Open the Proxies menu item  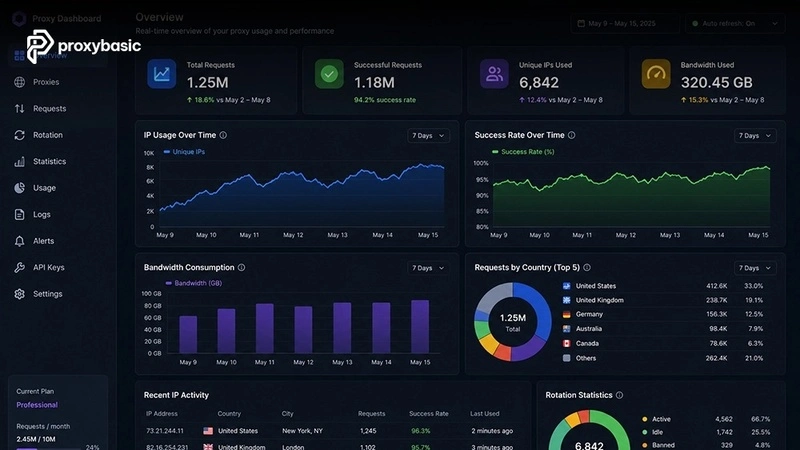(x=46, y=82)
